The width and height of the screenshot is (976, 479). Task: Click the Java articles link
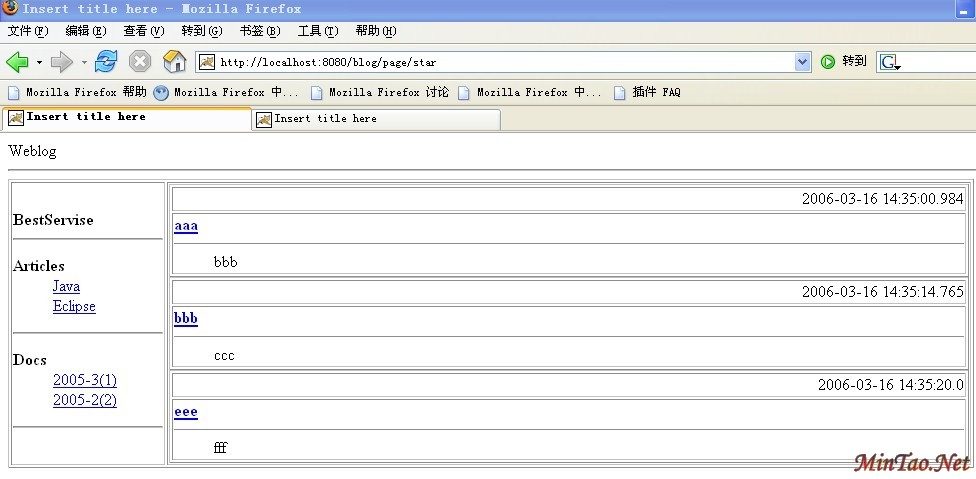coord(66,287)
